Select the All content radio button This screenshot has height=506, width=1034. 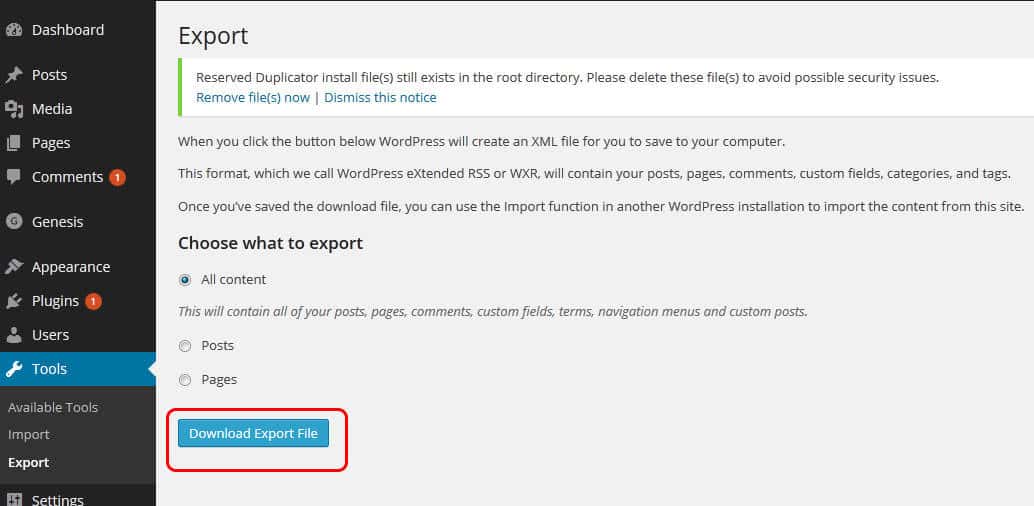[185, 280]
